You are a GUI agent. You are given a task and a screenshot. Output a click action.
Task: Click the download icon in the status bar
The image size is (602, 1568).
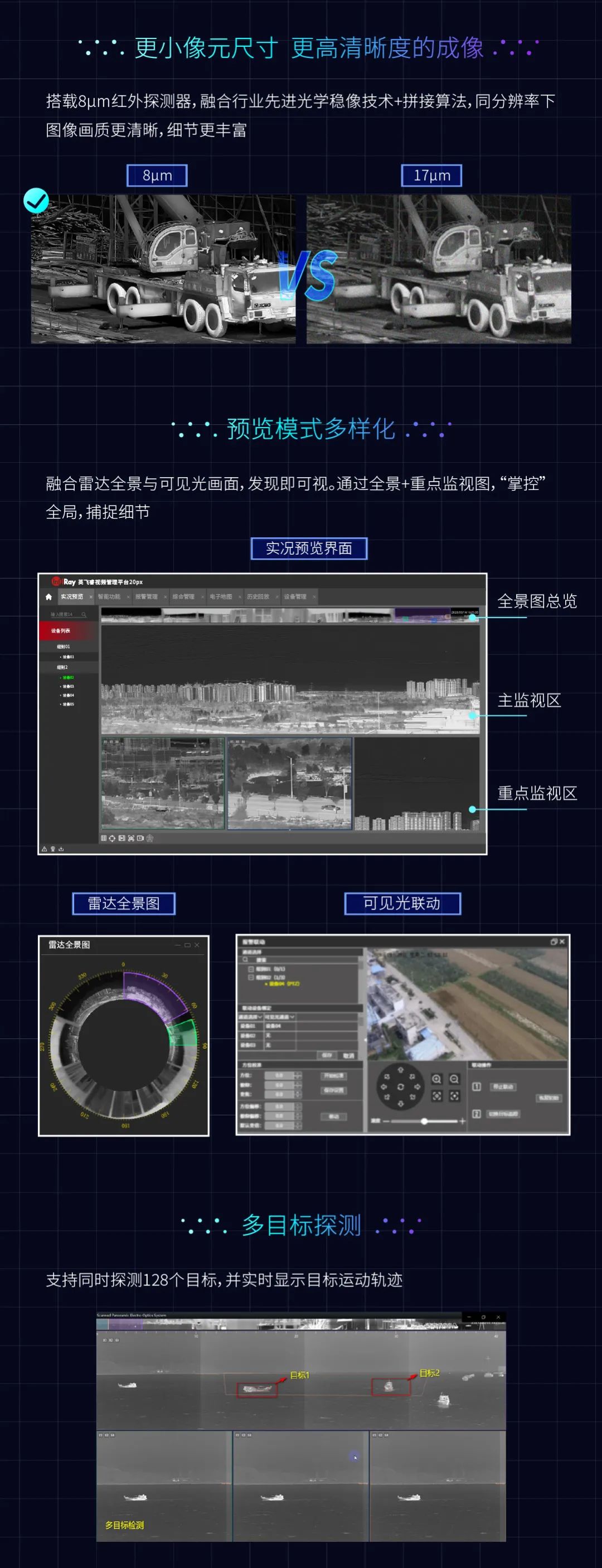[x=61, y=849]
